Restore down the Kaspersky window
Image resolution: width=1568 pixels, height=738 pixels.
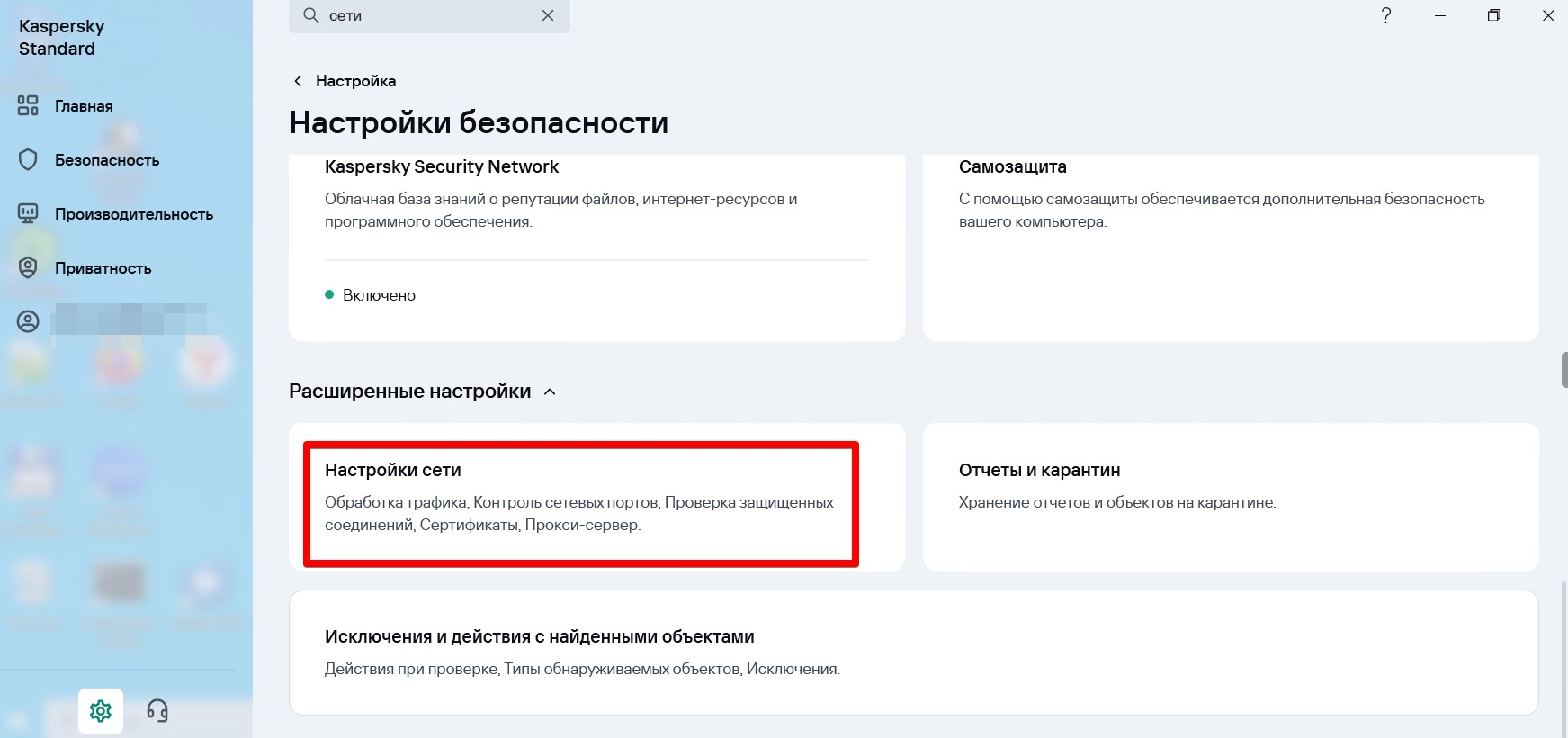[1493, 15]
